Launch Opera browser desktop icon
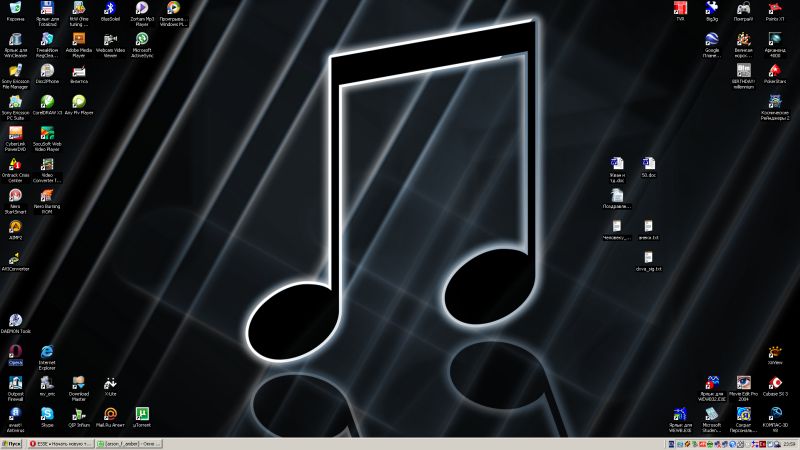Viewport: 800px width, 450px height. [15, 355]
